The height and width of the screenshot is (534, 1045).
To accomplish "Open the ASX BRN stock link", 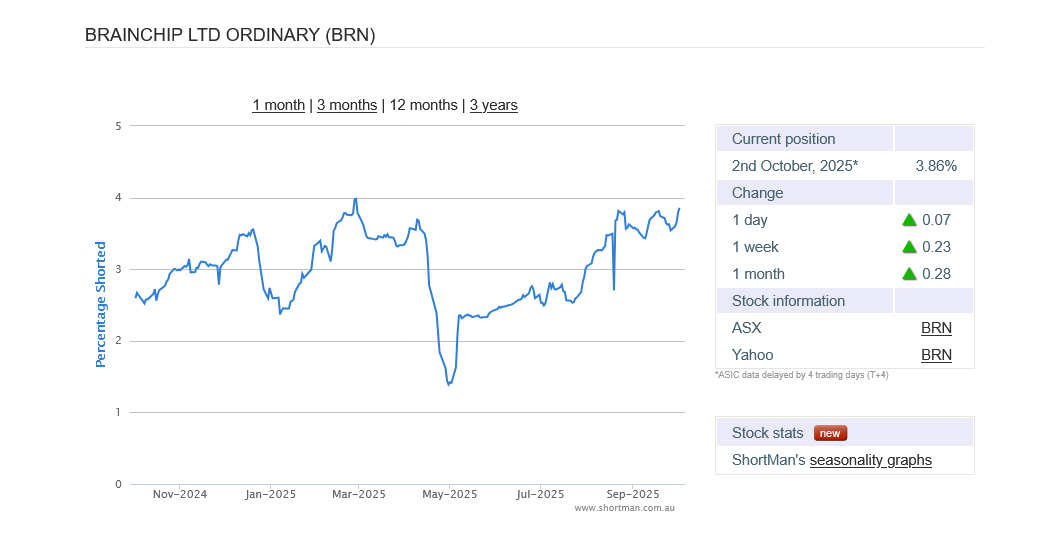I will tap(936, 328).
